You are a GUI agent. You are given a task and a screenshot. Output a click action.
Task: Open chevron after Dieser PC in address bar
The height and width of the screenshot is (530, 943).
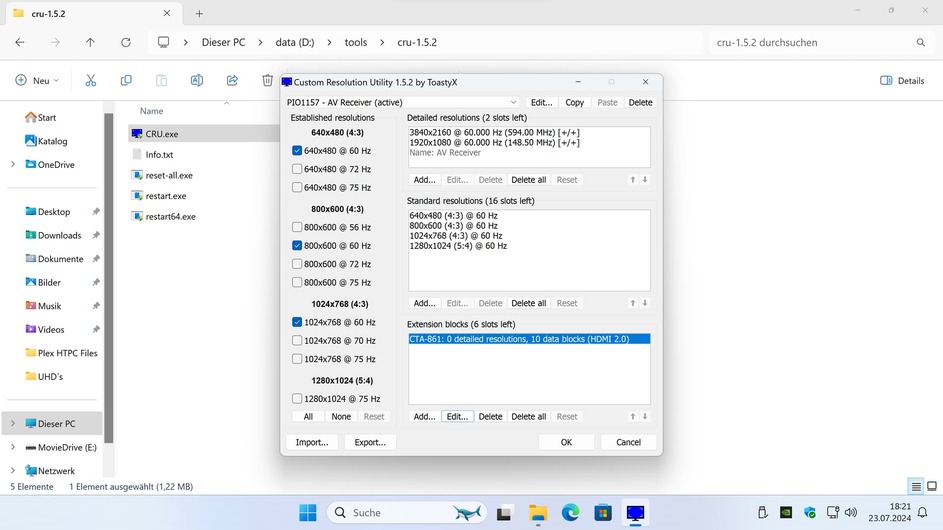coord(260,43)
